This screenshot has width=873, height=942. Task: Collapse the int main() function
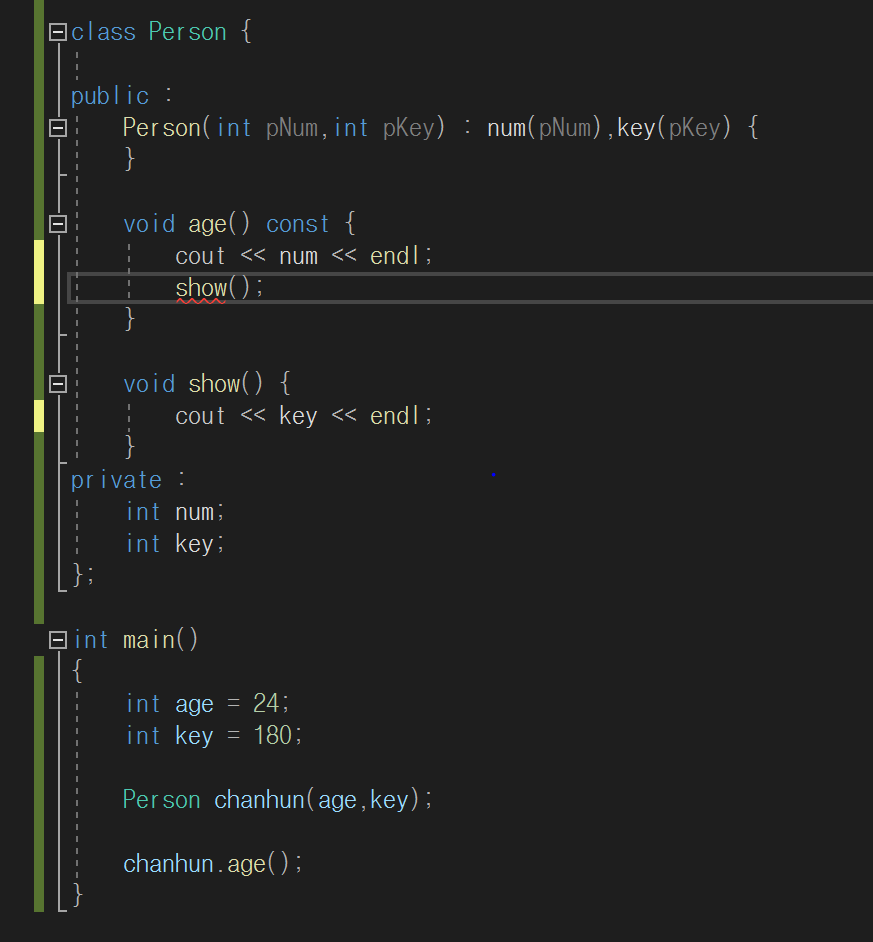[x=58, y=640]
